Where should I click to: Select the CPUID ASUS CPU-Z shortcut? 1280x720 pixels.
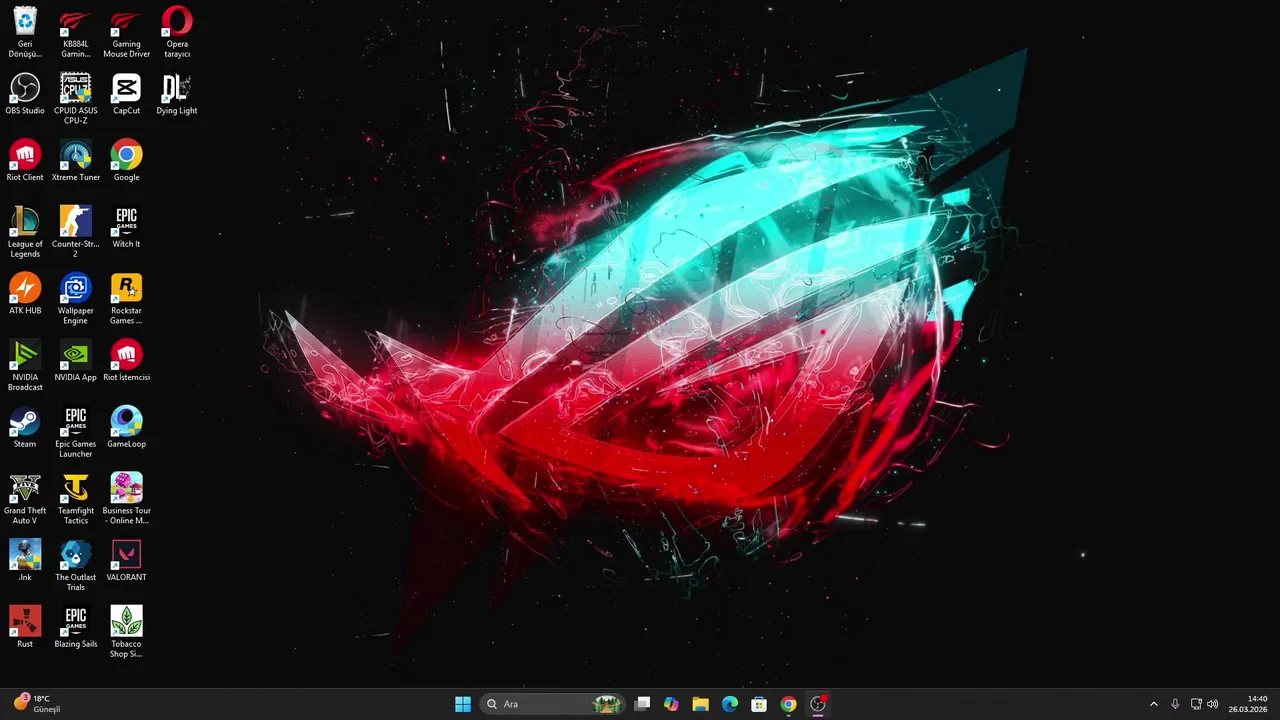click(76, 99)
